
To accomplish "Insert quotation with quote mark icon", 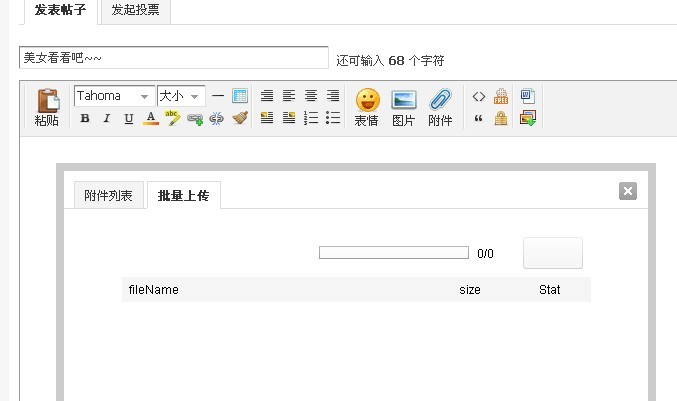I will point(478,118).
